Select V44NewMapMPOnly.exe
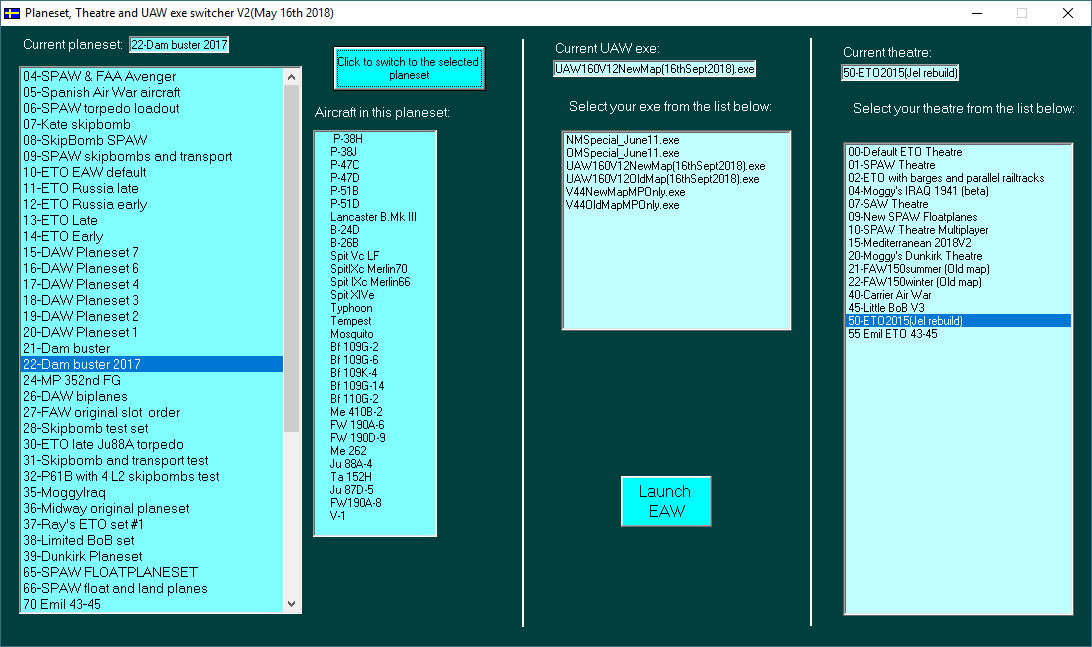Image resolution: width=1092 pixels, height=647 pixels. [676, 192]
